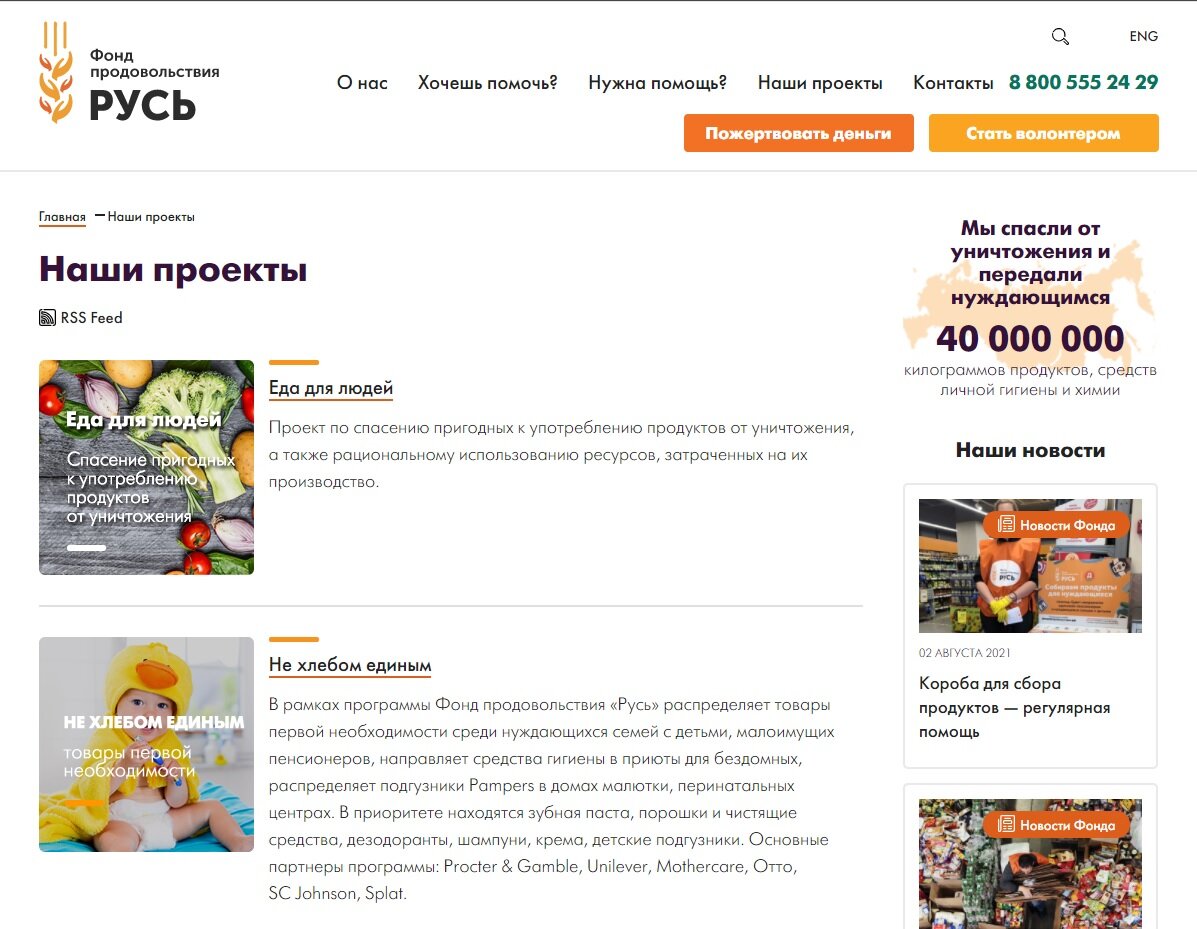Open the О нас menu
The width and height of the screenshot is (1197, 929).
tap(363, 82)
